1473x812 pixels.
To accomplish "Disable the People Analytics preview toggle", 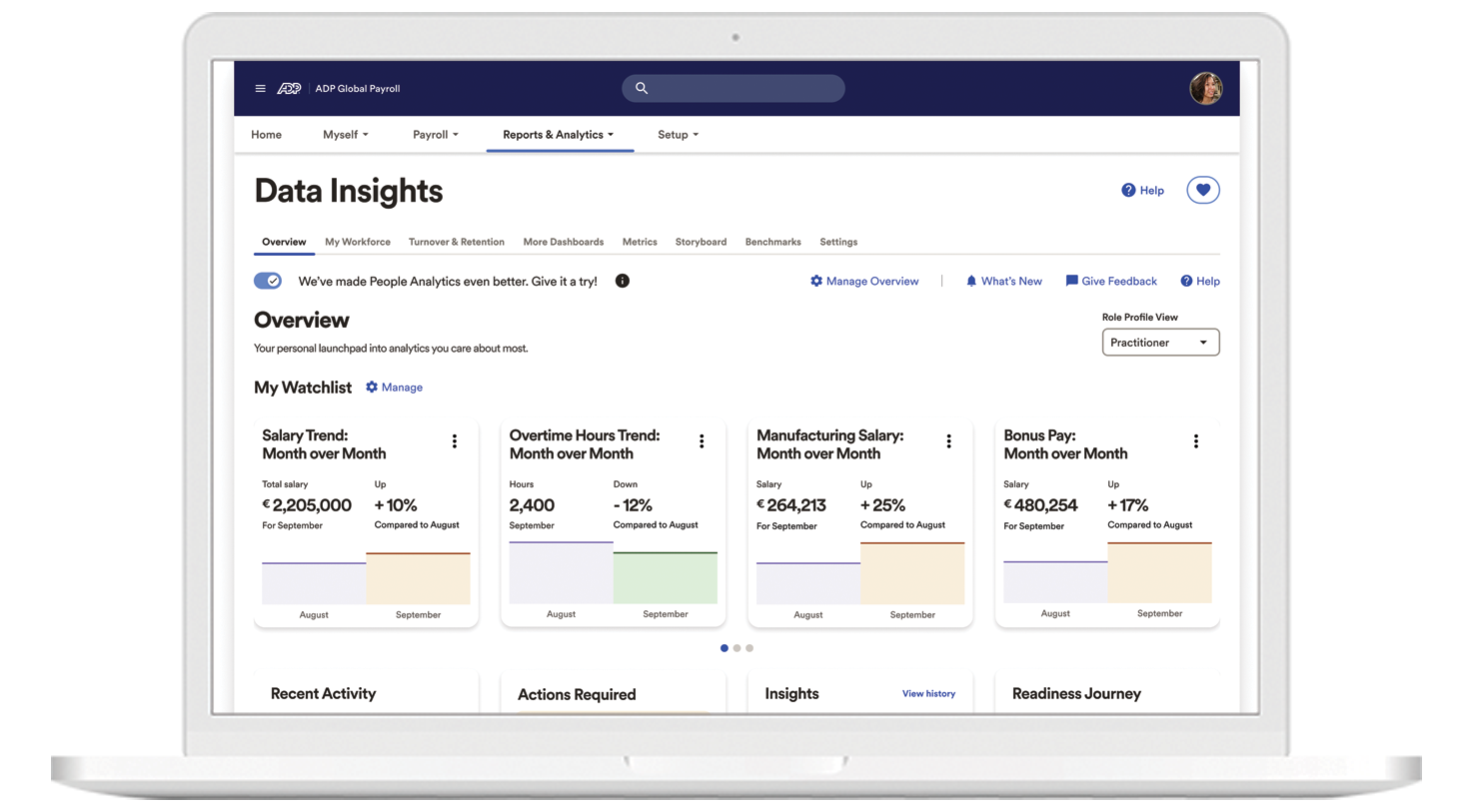I will click(x=268, y=281).
